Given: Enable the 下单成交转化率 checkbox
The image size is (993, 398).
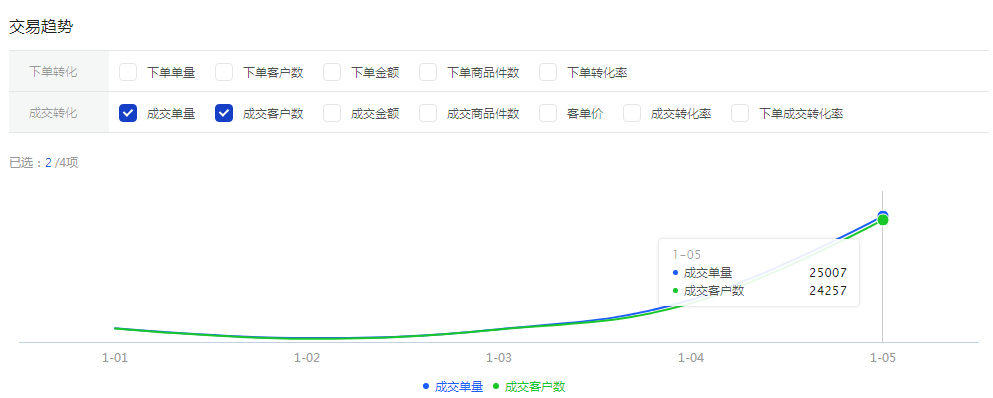Looking at the screenshot, I should 740,113.
